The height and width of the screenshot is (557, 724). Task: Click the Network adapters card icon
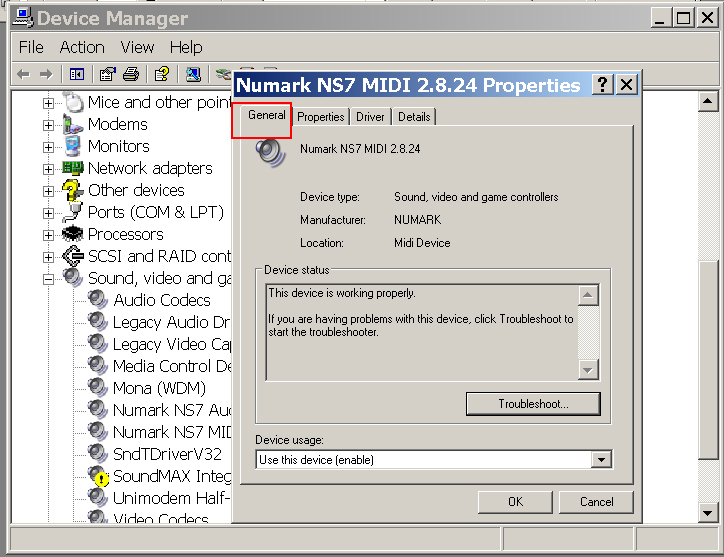[73, 168]
